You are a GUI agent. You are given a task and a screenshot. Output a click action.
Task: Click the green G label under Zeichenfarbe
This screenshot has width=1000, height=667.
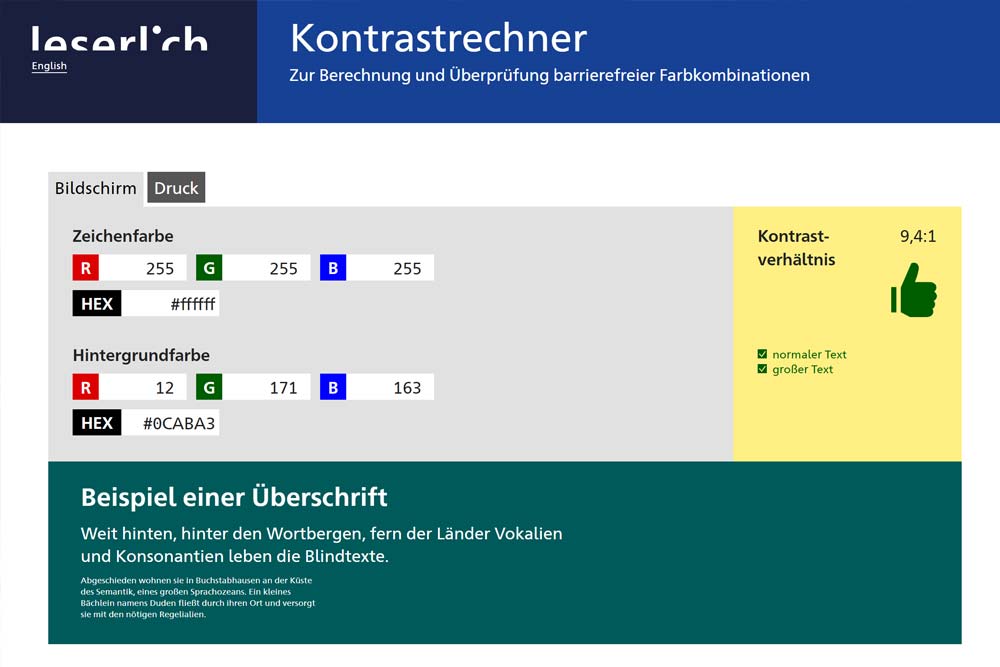[209, 268]
